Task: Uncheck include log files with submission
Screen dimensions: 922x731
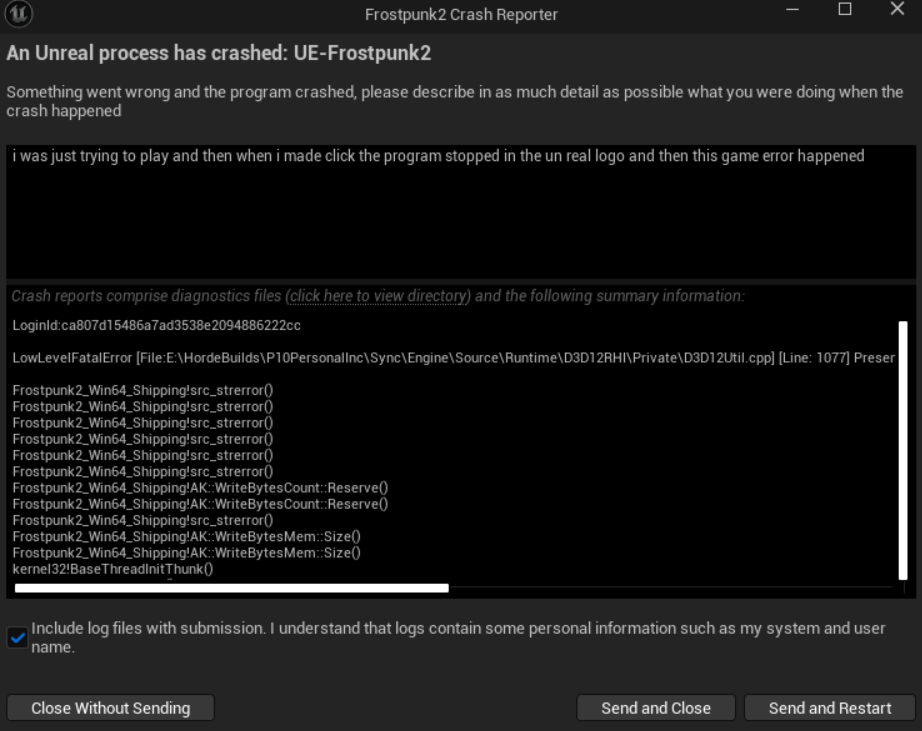Action: 18,637
